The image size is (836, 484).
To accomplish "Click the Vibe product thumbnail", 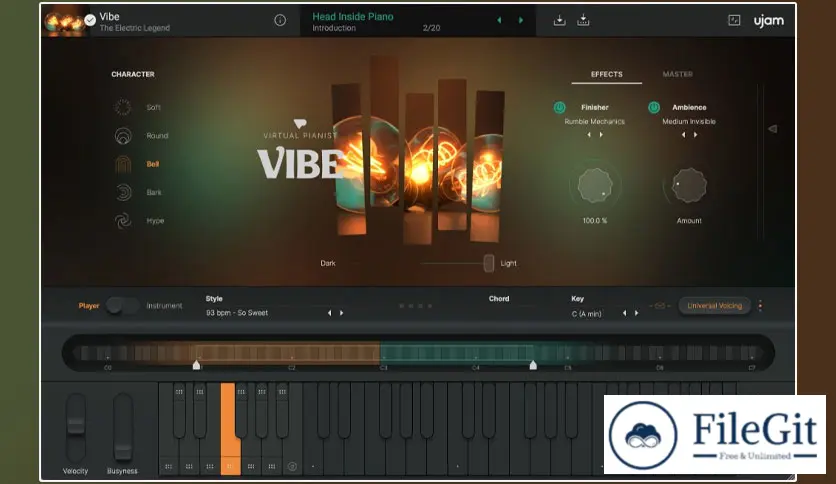I will click(x=64, y=20).
